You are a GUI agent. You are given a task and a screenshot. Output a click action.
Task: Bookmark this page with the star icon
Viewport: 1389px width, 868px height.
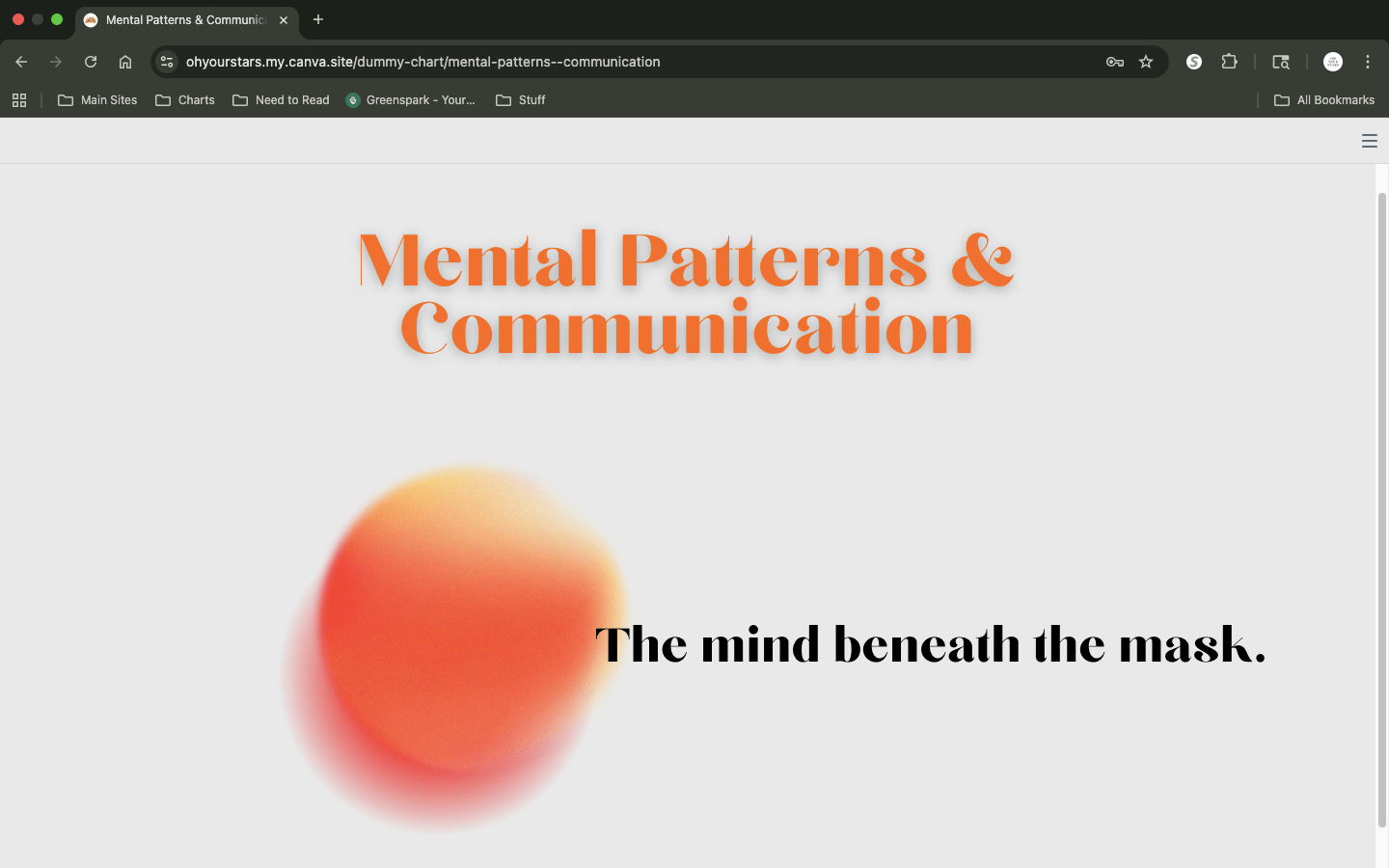coord(1146,62)
